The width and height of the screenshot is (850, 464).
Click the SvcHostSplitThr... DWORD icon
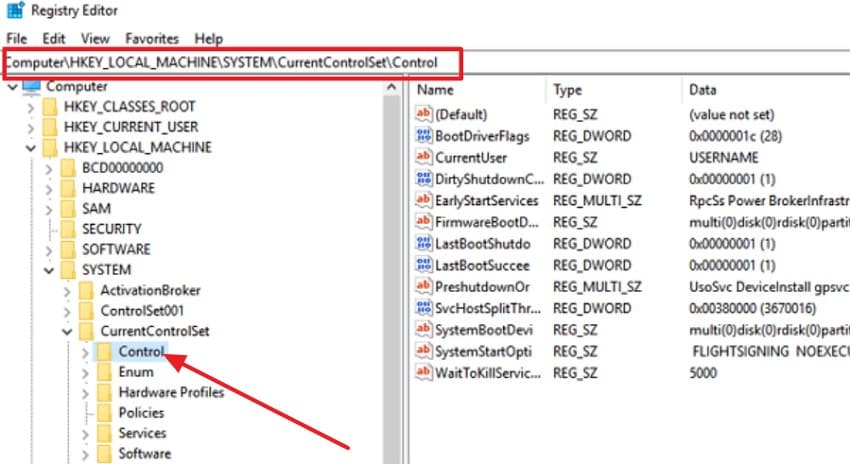pyautogui.click(x=423, y=308)
